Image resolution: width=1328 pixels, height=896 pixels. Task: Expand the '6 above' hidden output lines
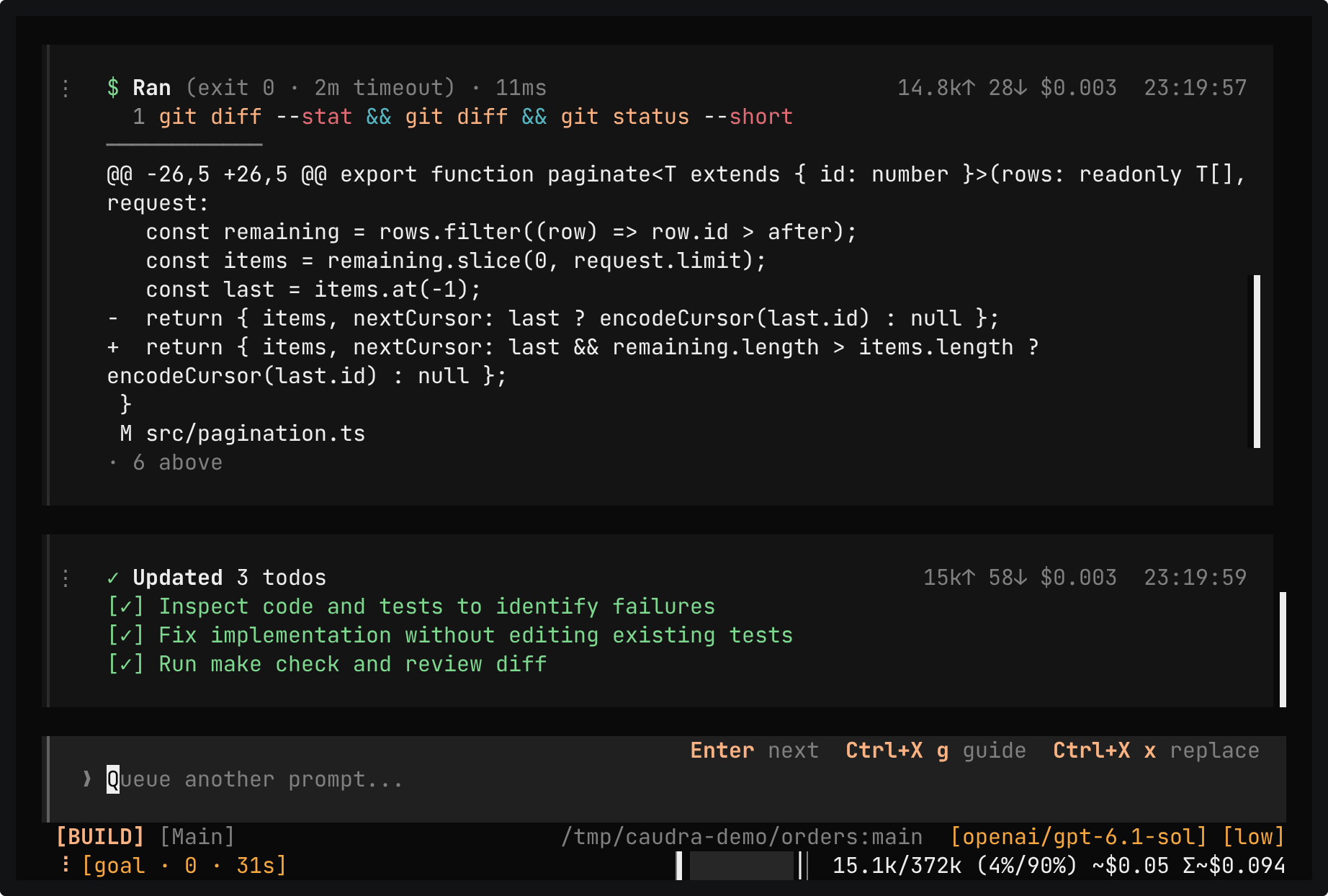[x=165, y=462]
